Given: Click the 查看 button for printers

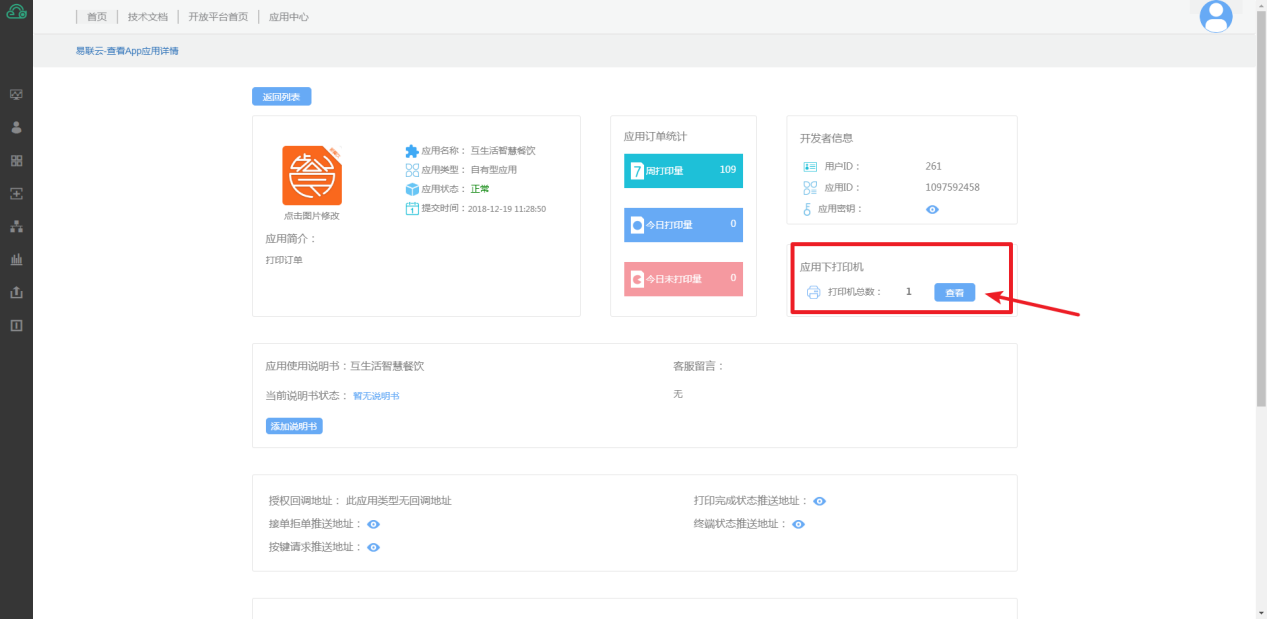Looking at the screenshot, I should (x=955, y=292).
